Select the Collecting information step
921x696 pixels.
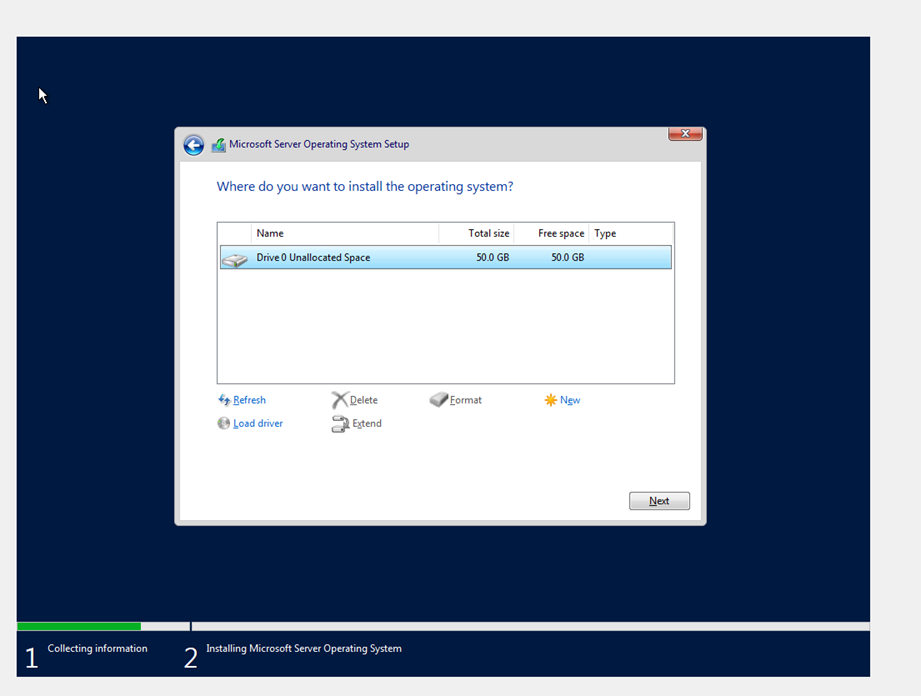pyautogui.click(x=97, y=648)
